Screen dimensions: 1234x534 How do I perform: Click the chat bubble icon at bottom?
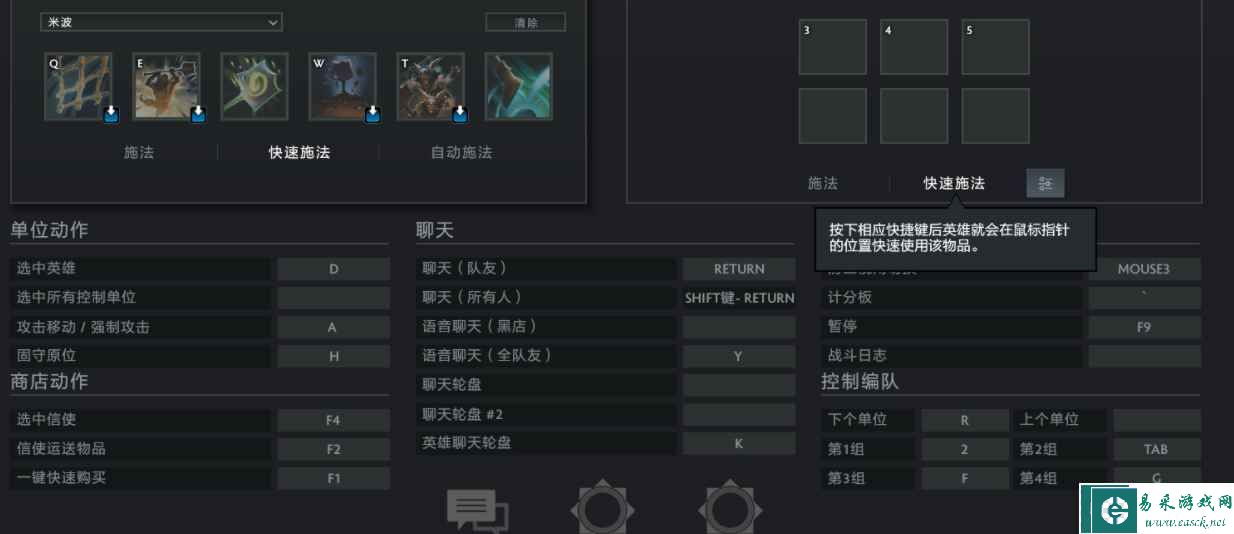(477, 511)
